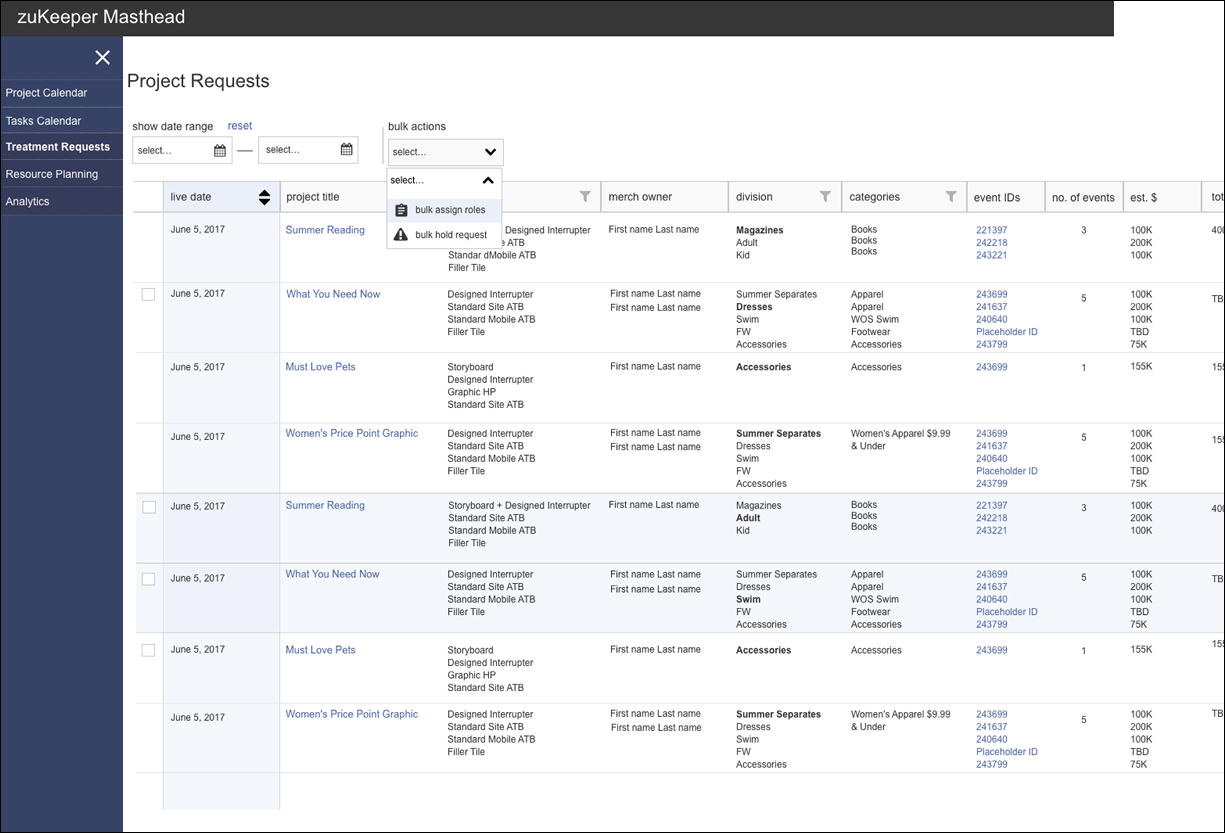Click the reset link for date range
The image size is (1225, 833).
239,125
